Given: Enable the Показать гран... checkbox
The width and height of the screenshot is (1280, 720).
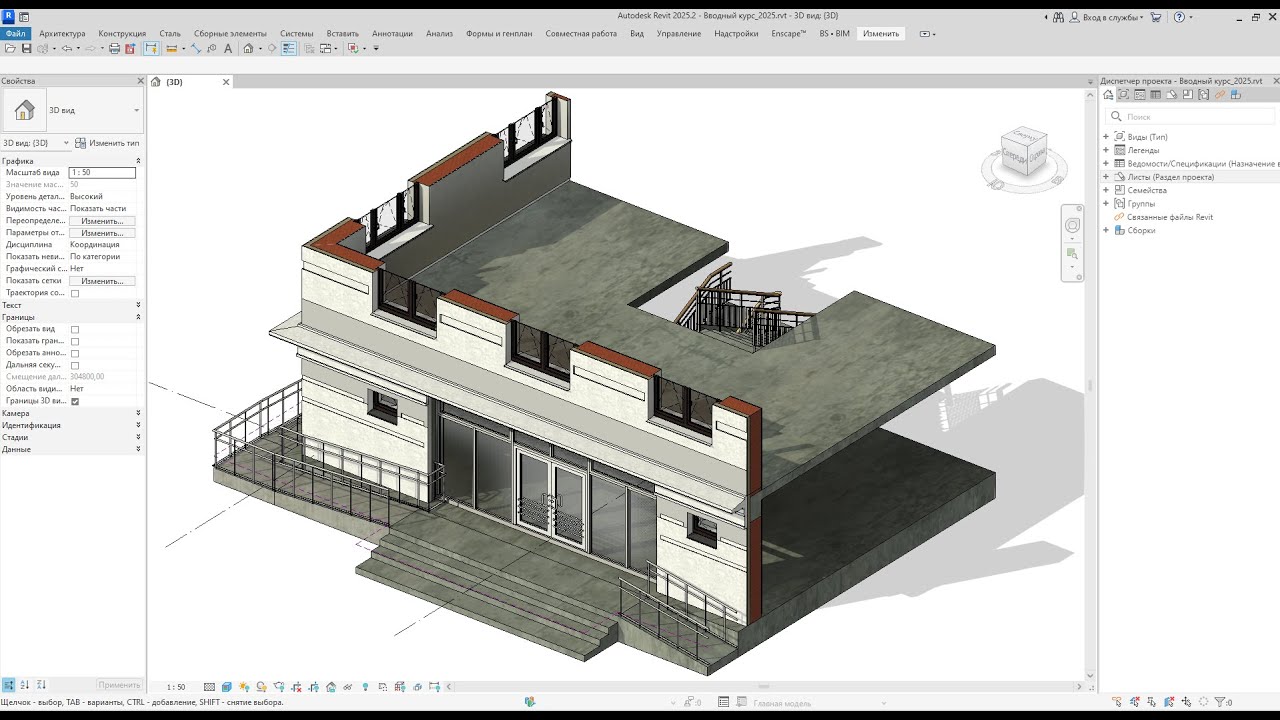Looking at the screenshot, I should (x=75, y=341).
